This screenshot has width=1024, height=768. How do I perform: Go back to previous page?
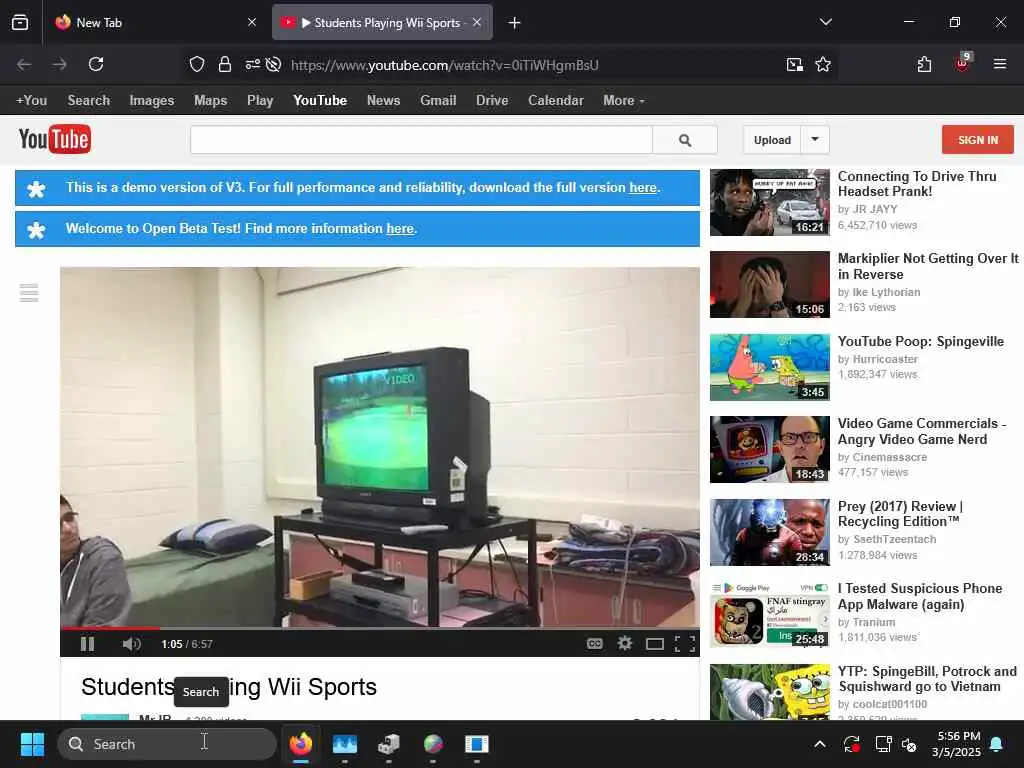pos(24,64)
